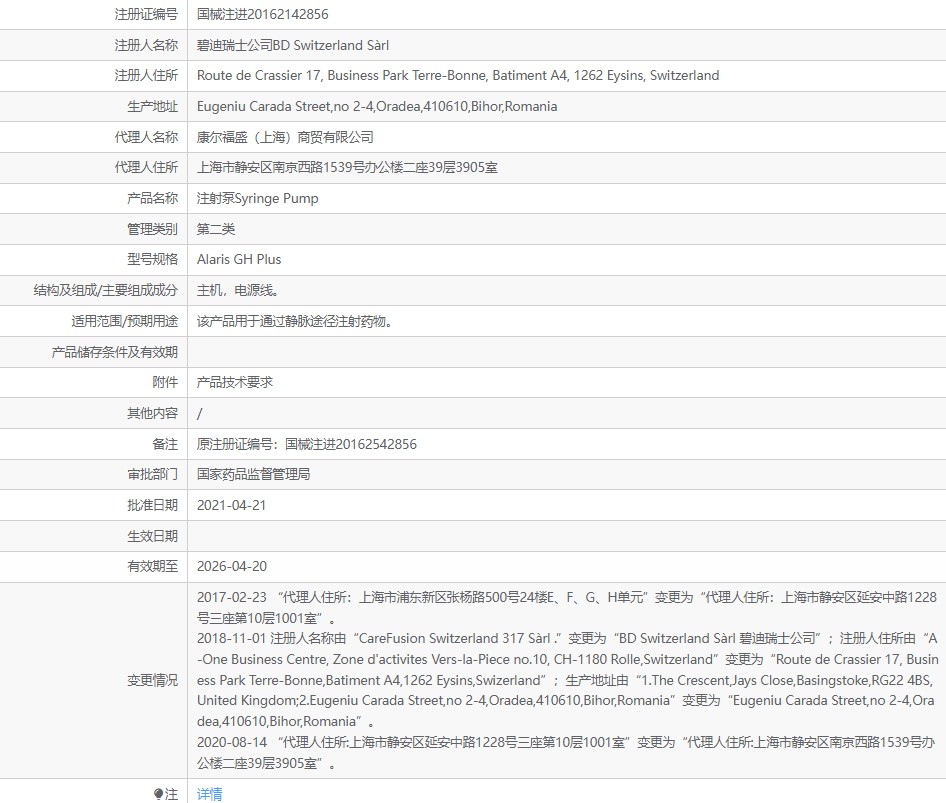Click the value 第二类
The image size is (946, 803).
[x=216, y=229]
